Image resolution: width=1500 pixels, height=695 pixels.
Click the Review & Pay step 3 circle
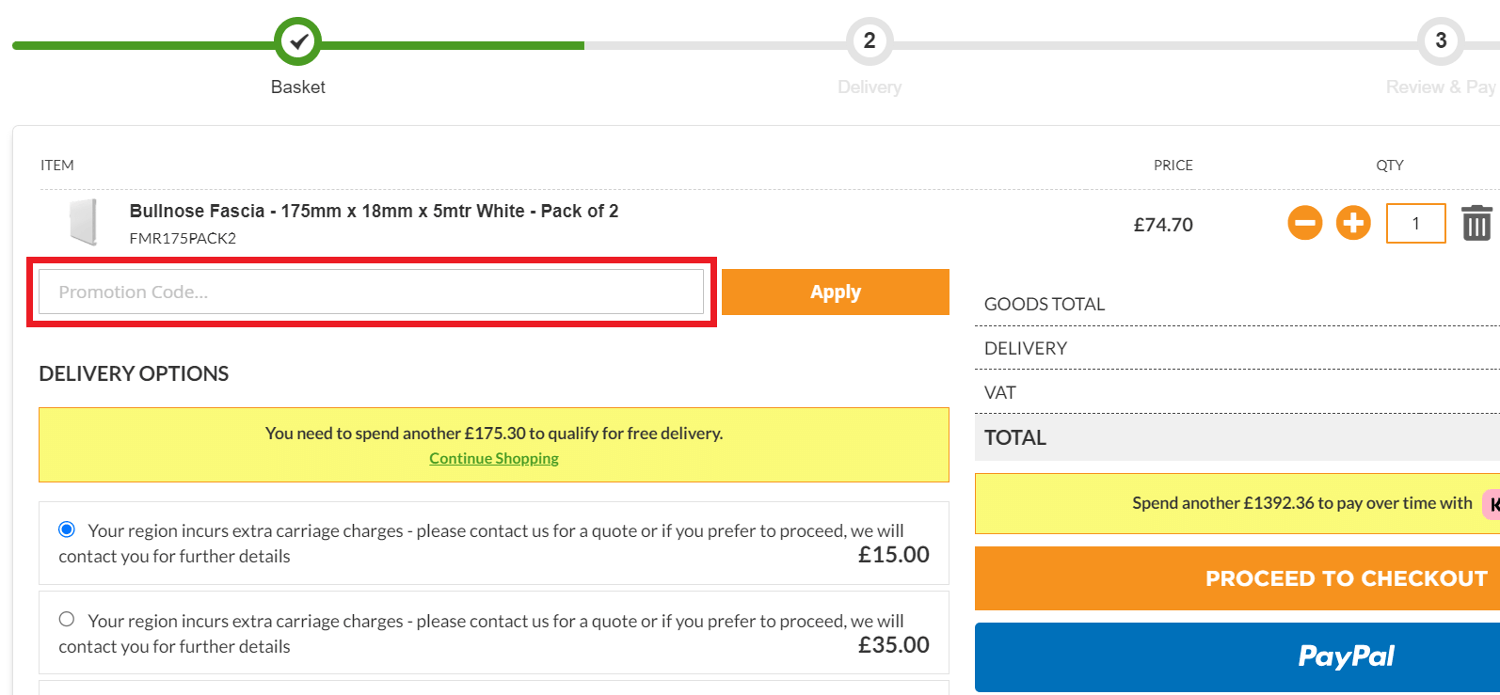pyautogui.click(x=1440, y=41)
